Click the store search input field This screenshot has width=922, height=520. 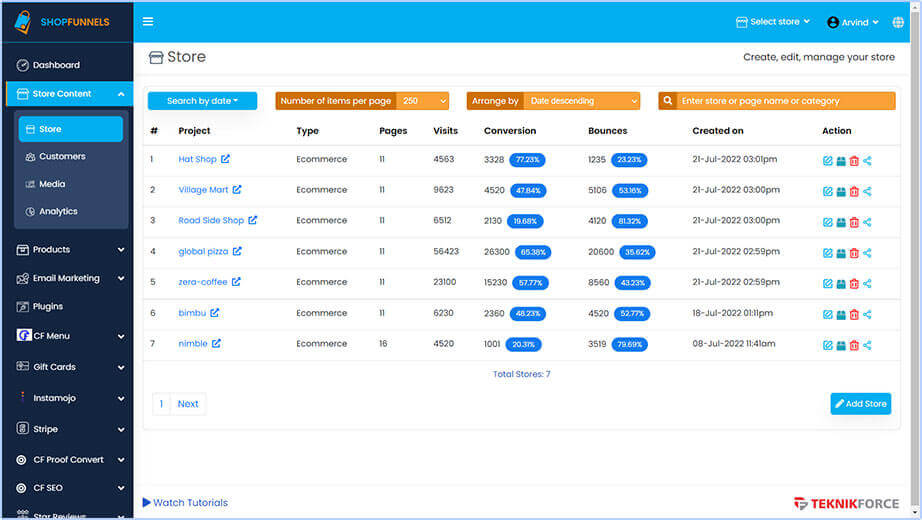pos(784,101)
